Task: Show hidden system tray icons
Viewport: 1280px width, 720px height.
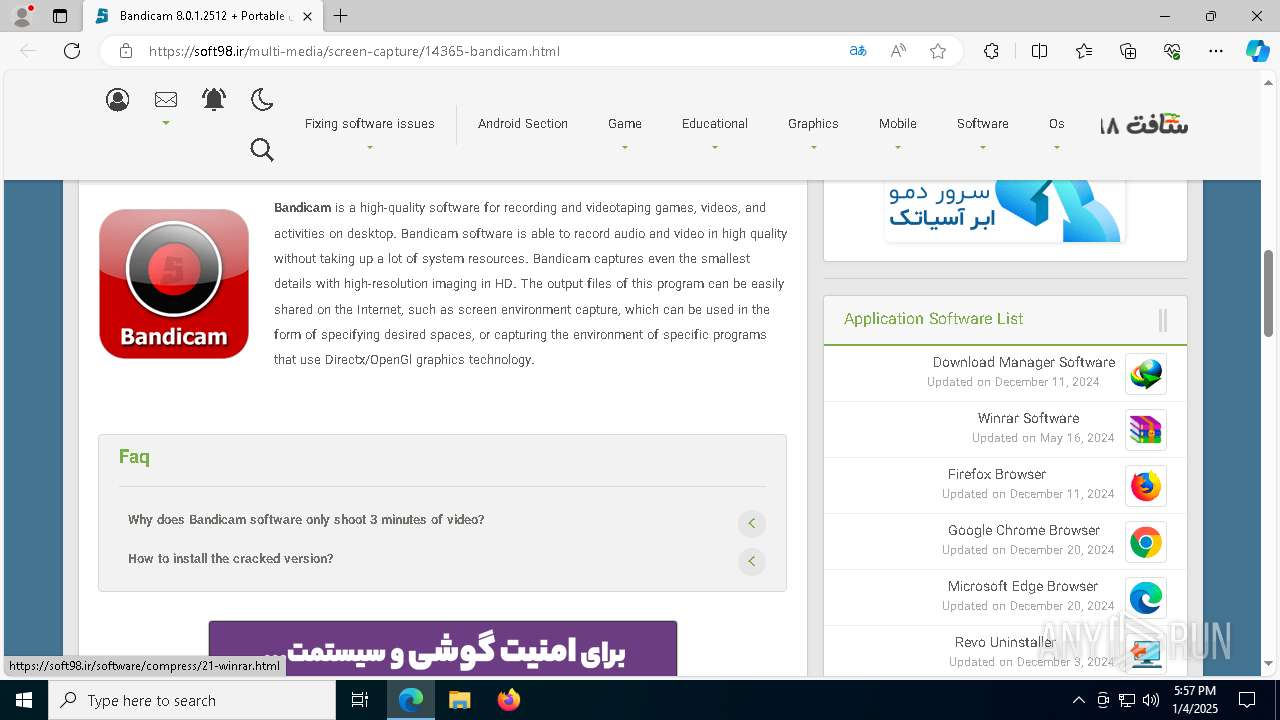Action: coord(1078,700)
